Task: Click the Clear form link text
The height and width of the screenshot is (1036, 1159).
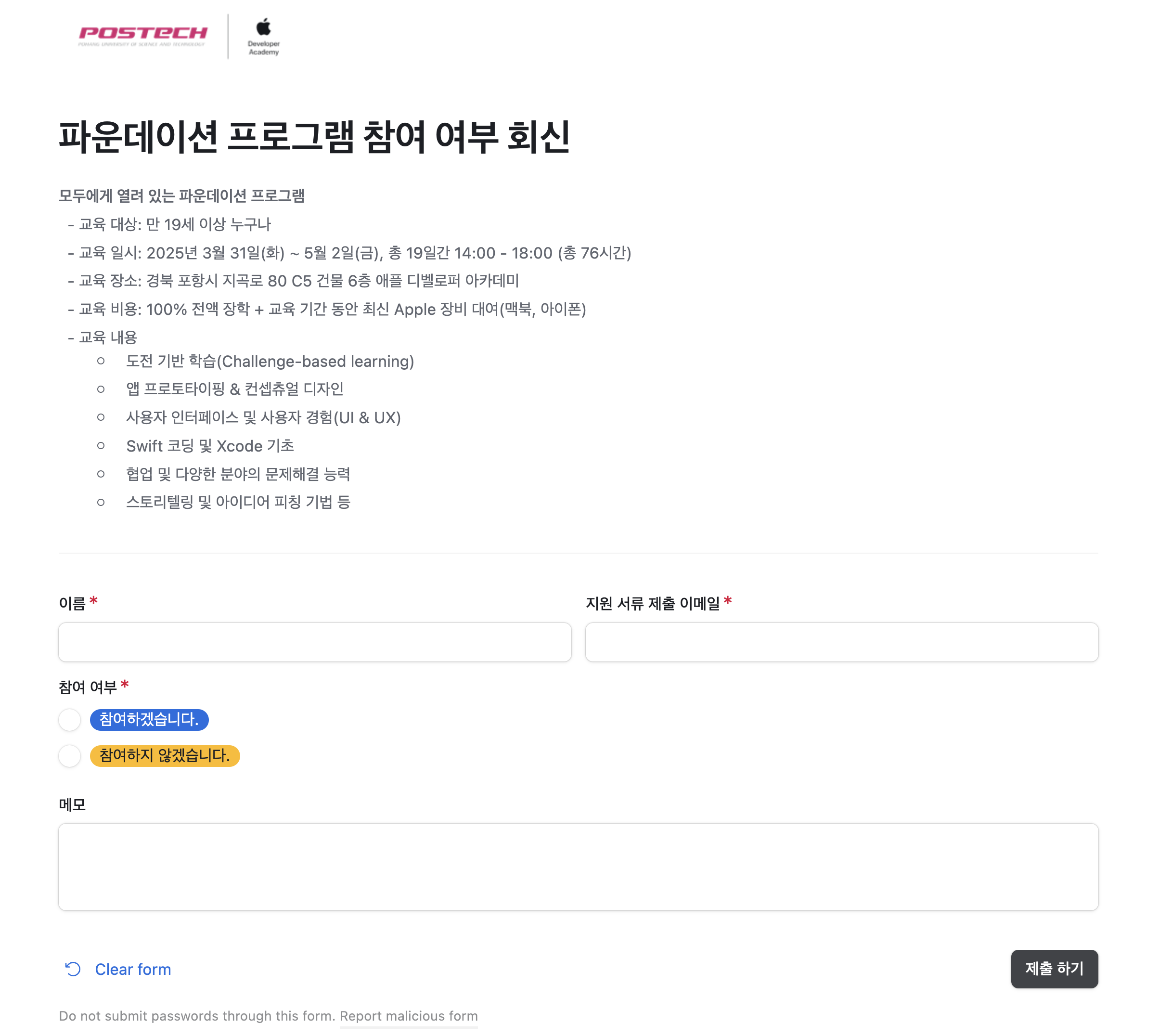Action: (x=132, y=970)
